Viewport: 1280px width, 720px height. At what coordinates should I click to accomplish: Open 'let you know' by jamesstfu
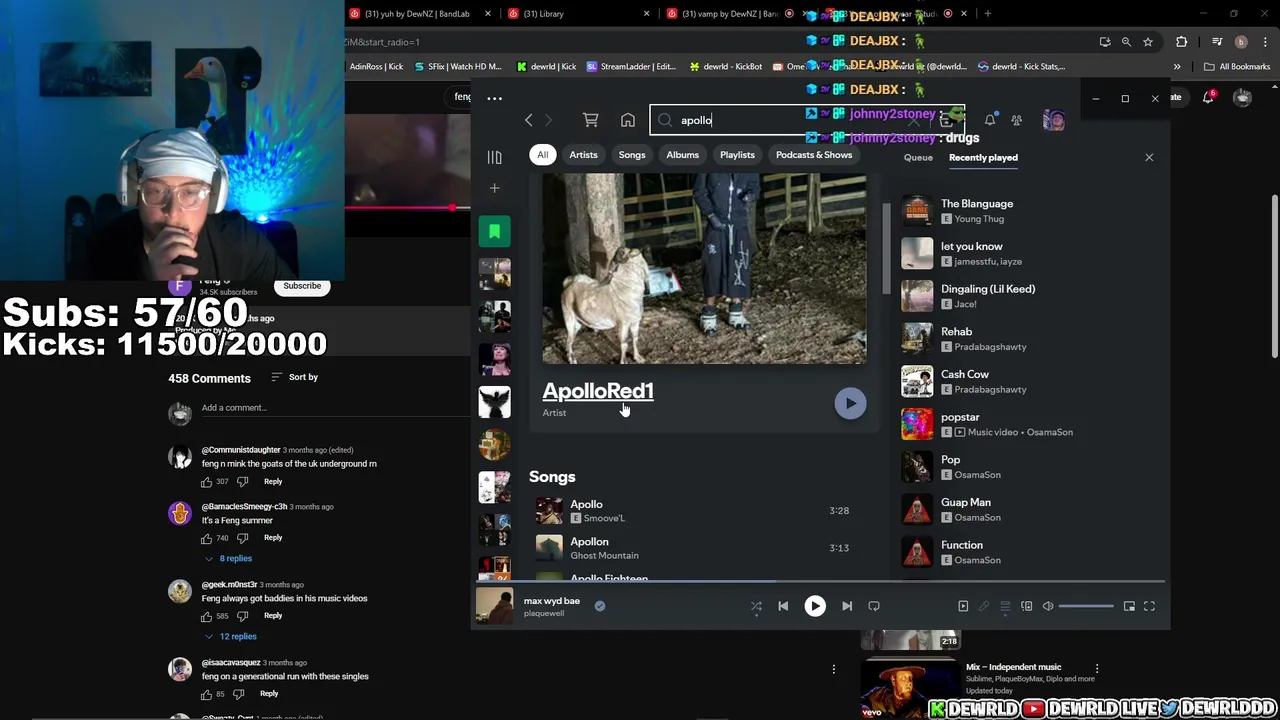(1030, 254)
